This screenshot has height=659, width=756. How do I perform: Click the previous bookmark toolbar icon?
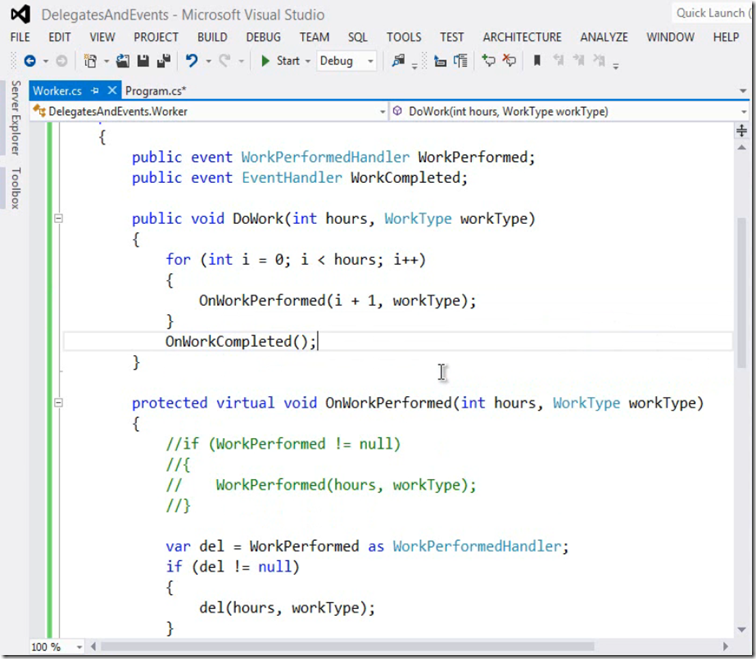click(558, 61)
